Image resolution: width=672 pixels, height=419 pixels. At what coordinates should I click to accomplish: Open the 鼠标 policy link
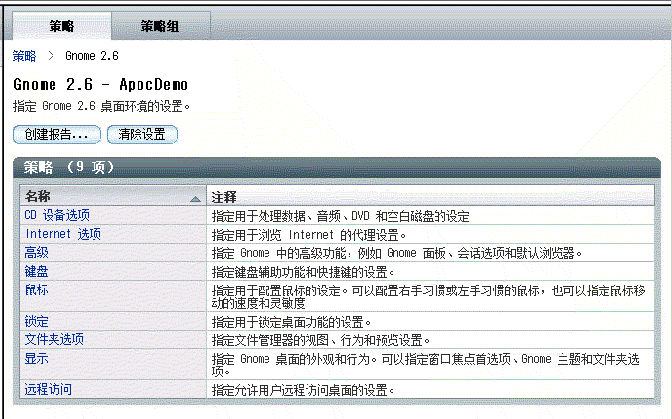click(36, 290)
